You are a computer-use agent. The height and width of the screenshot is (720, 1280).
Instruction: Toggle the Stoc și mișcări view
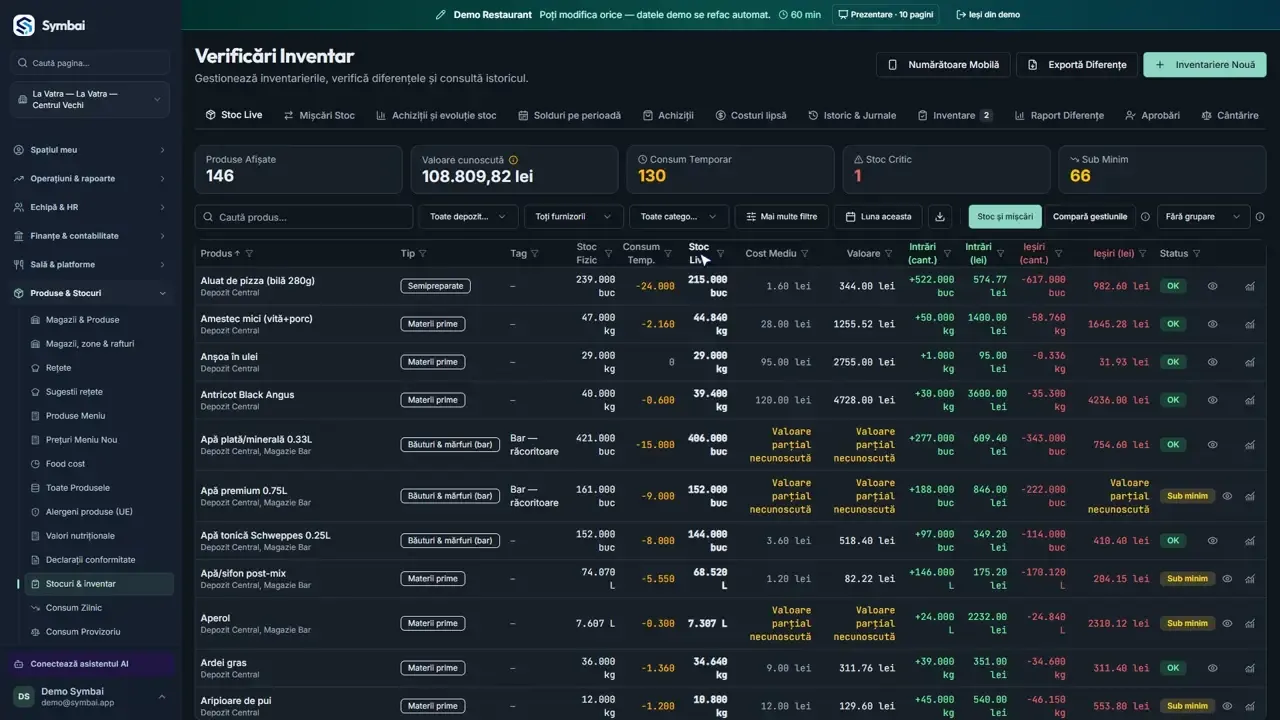coord(1005,217)
